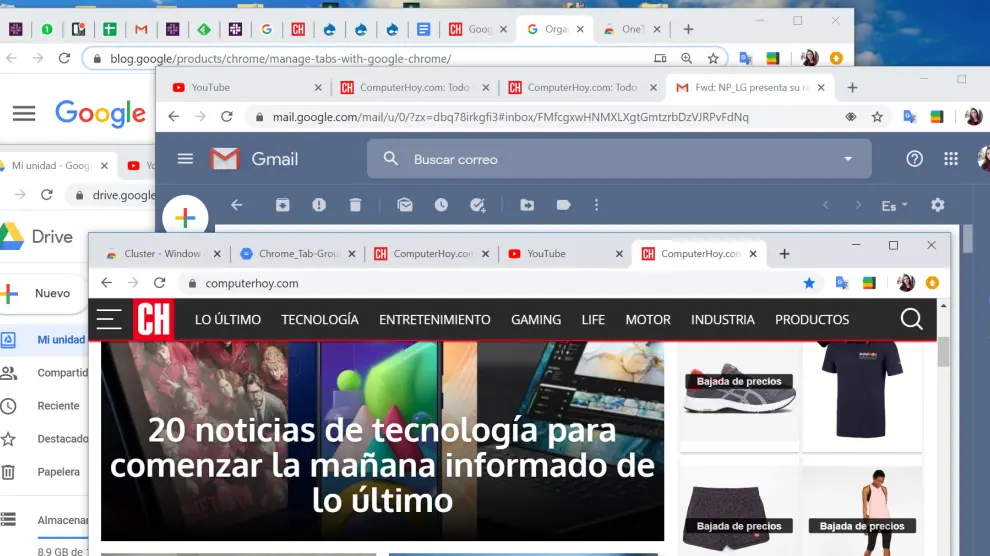Snooze the email with the clock icon
The image size is (990, 556).
441,205
